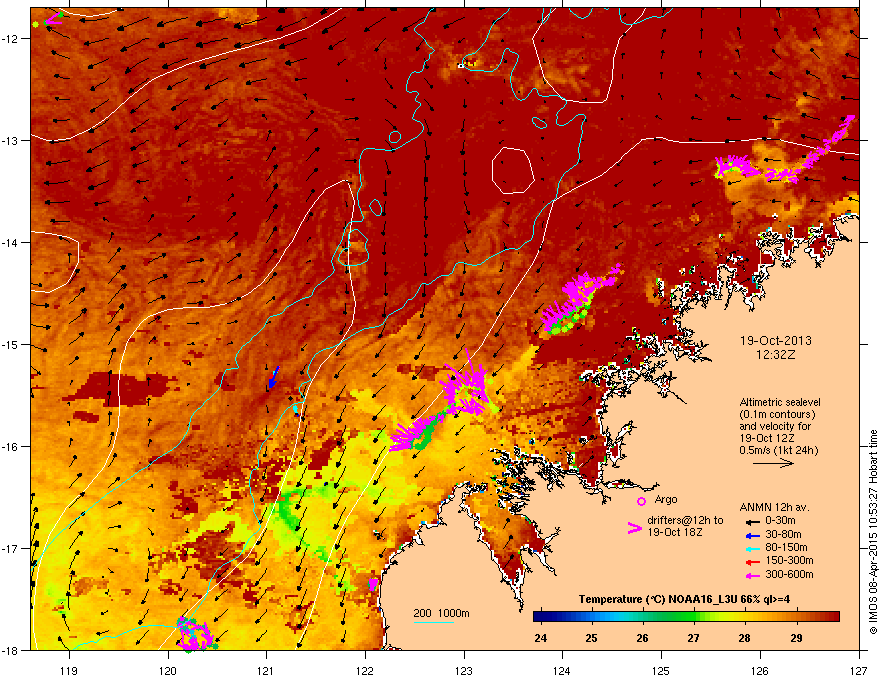The height and width of the screenshot is (680, 880).
Task: Click the '121' longitude axis label
Action: coord(266,670)
